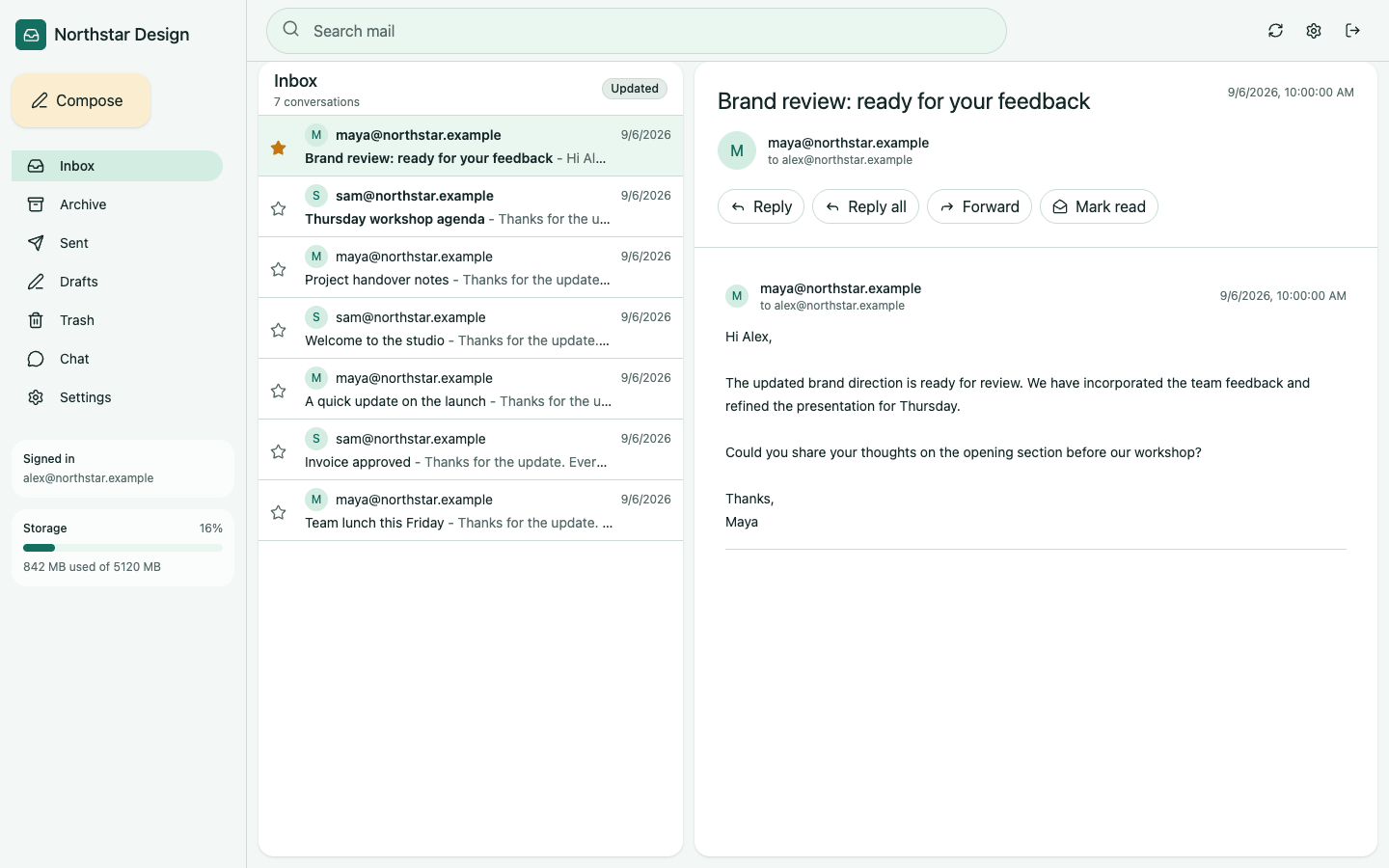Click the sidebar Settings gear icon
This screenshot has width=1389, height=868.
click(36, 397)
